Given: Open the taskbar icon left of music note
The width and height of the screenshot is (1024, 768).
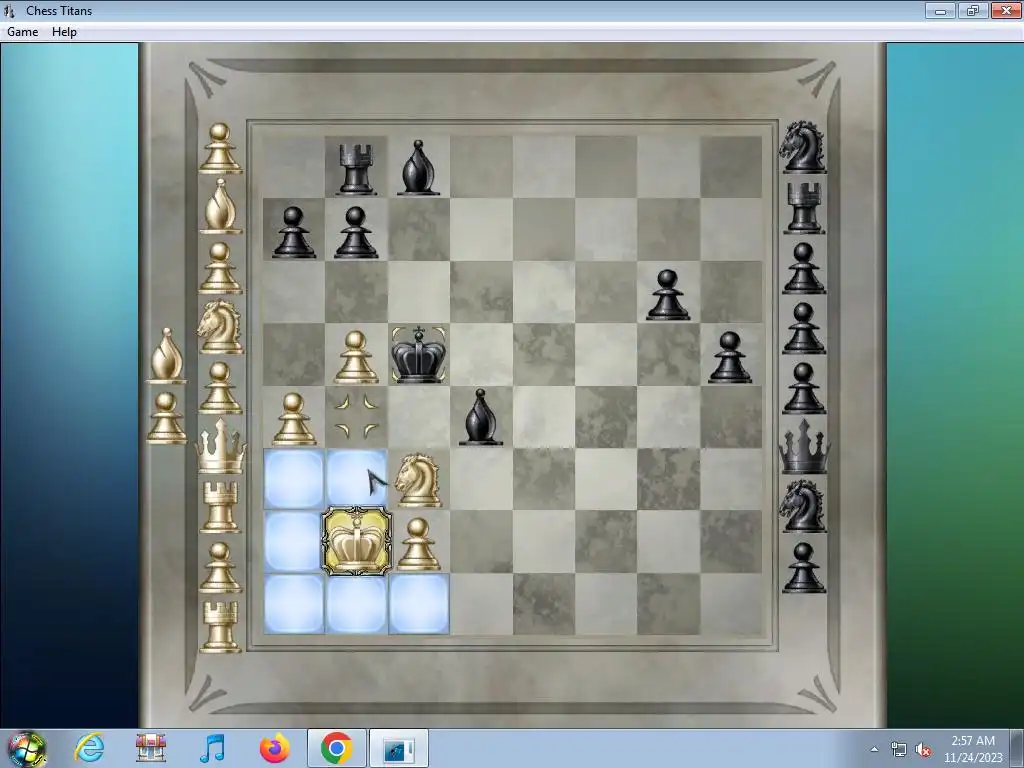Looking at the screenshot, I should point(151,748).
